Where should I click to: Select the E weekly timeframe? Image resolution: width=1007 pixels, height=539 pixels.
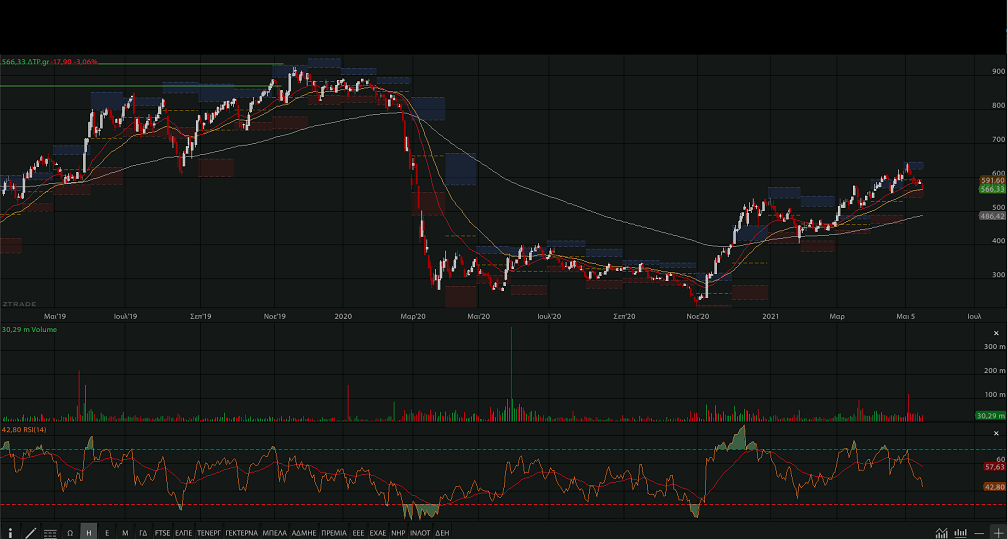coord(107,533)
